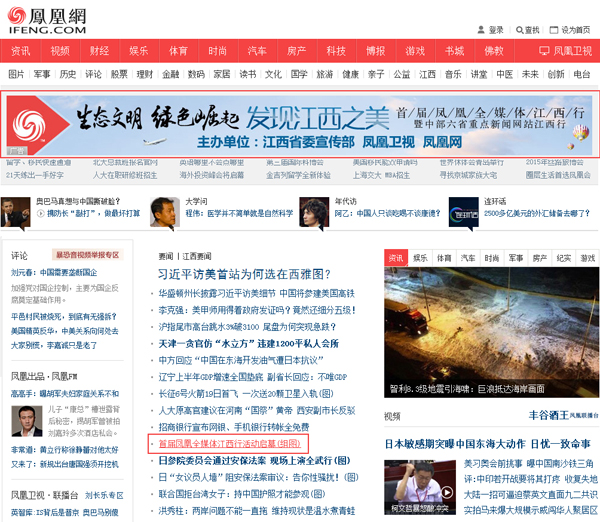Open 洪秀柱 两岸问题 news link
The image size is (600, 522).
coord(257,511)
